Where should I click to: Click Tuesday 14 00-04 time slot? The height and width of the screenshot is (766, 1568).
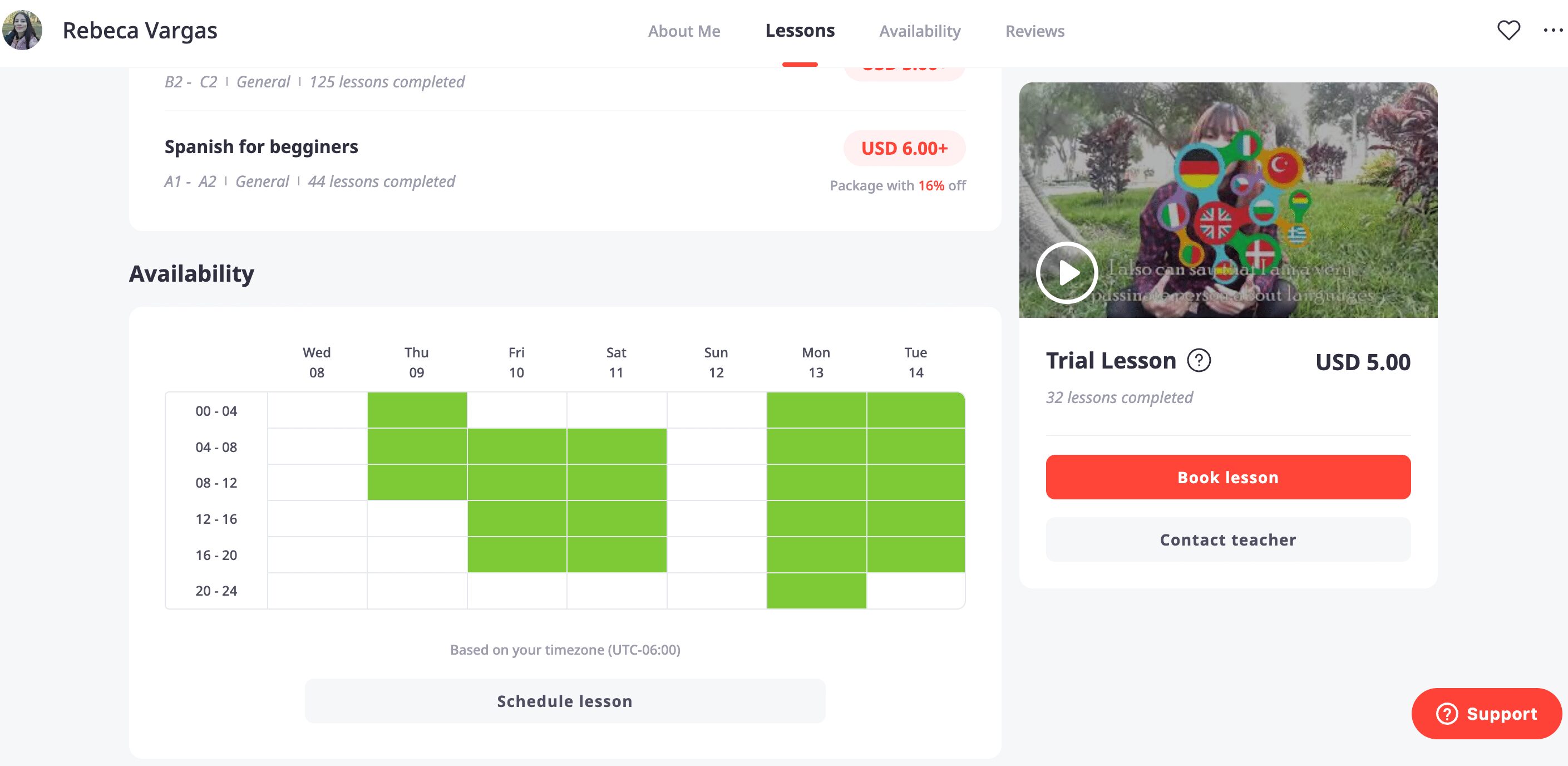(915, 410)
